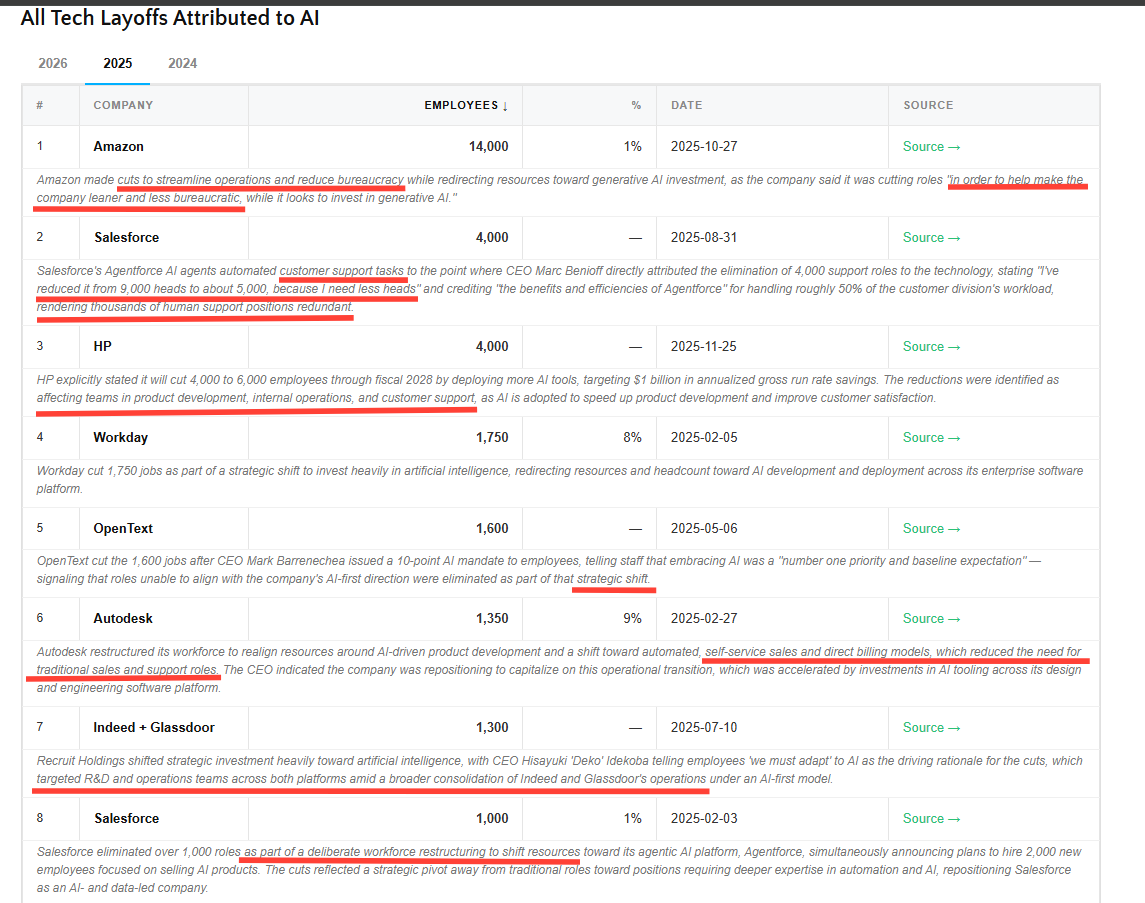Viewport: 1145px width, 903px height.
Task: Select the 2025 tab
Action: (118, 64)
